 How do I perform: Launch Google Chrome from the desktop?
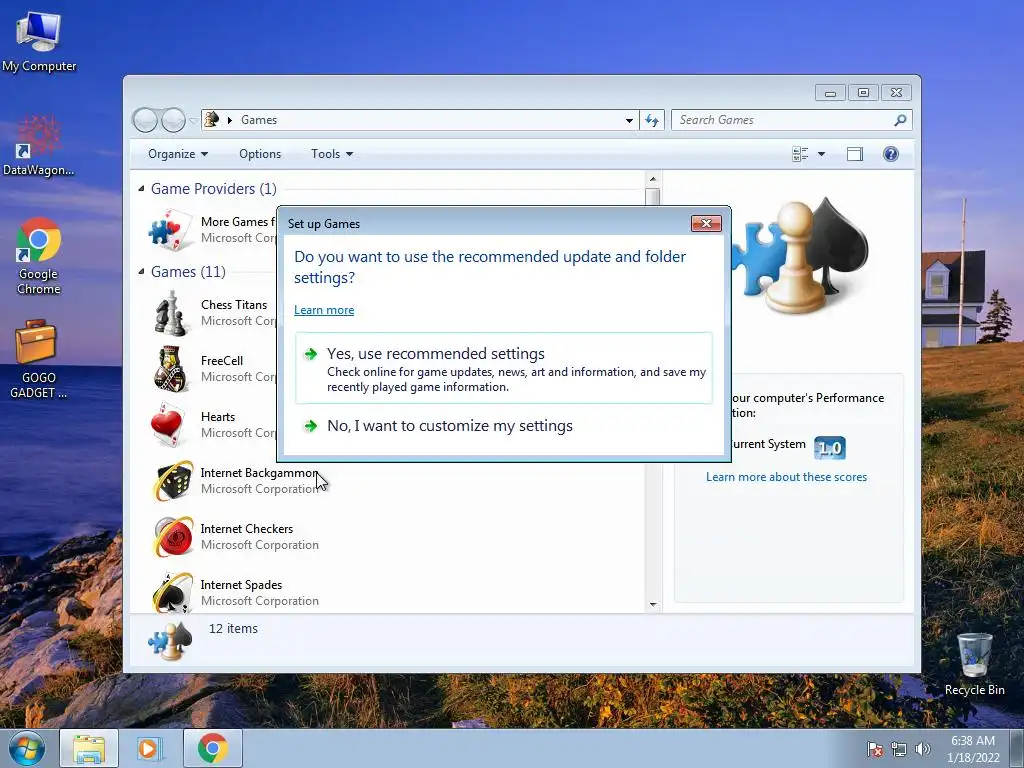click(x=39, y=256)
